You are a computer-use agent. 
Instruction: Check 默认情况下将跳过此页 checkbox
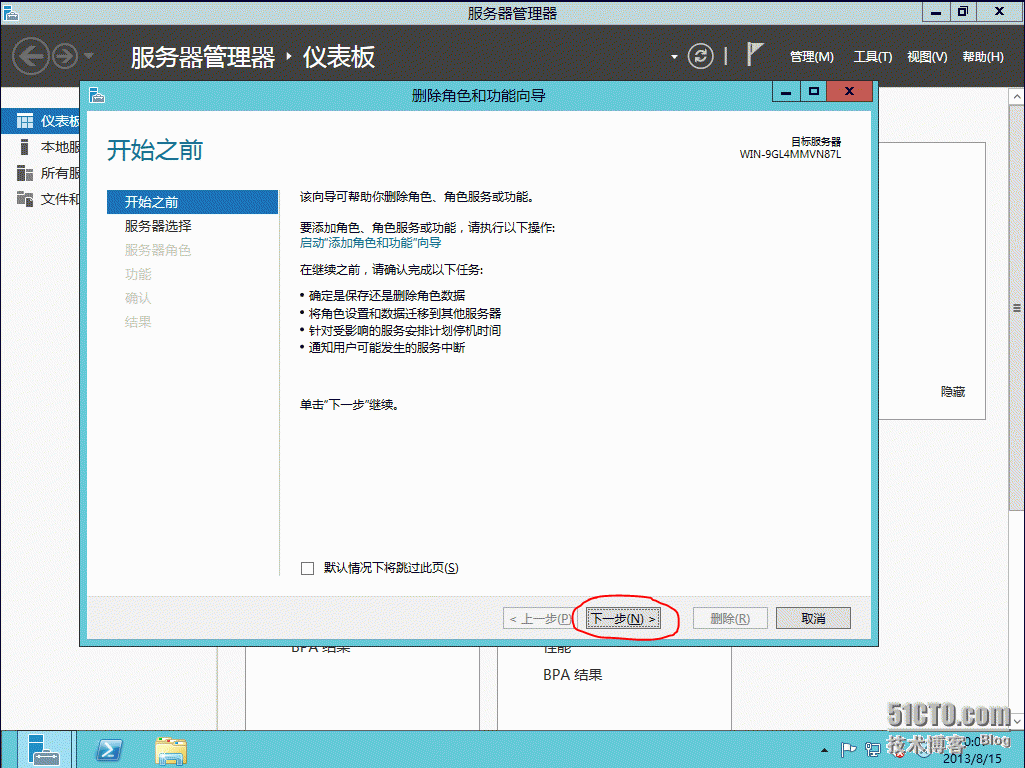307,568
